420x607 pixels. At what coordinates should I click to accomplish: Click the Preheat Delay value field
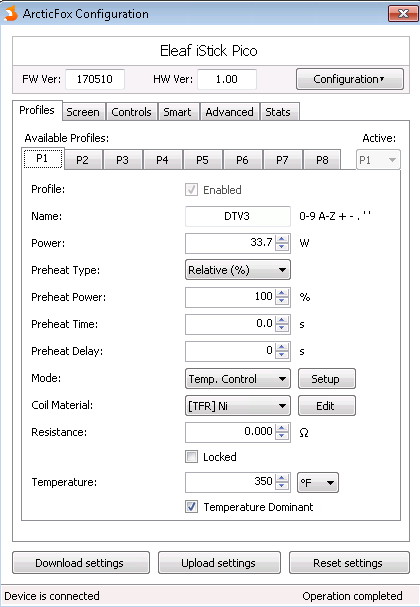click(x=230, y=351)
